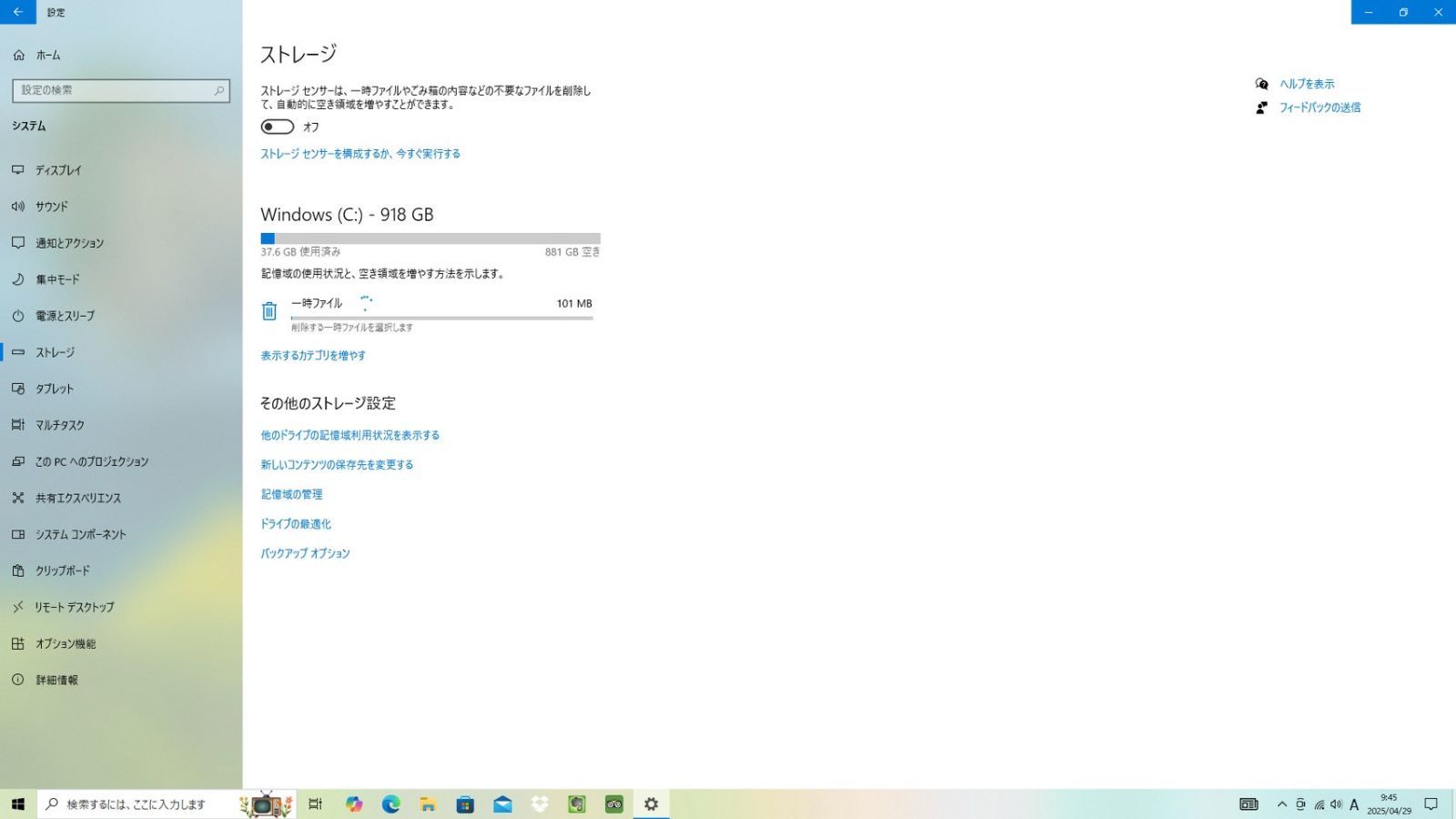
Task: Open バックアップ オプション link
Action: coord(305,553)
